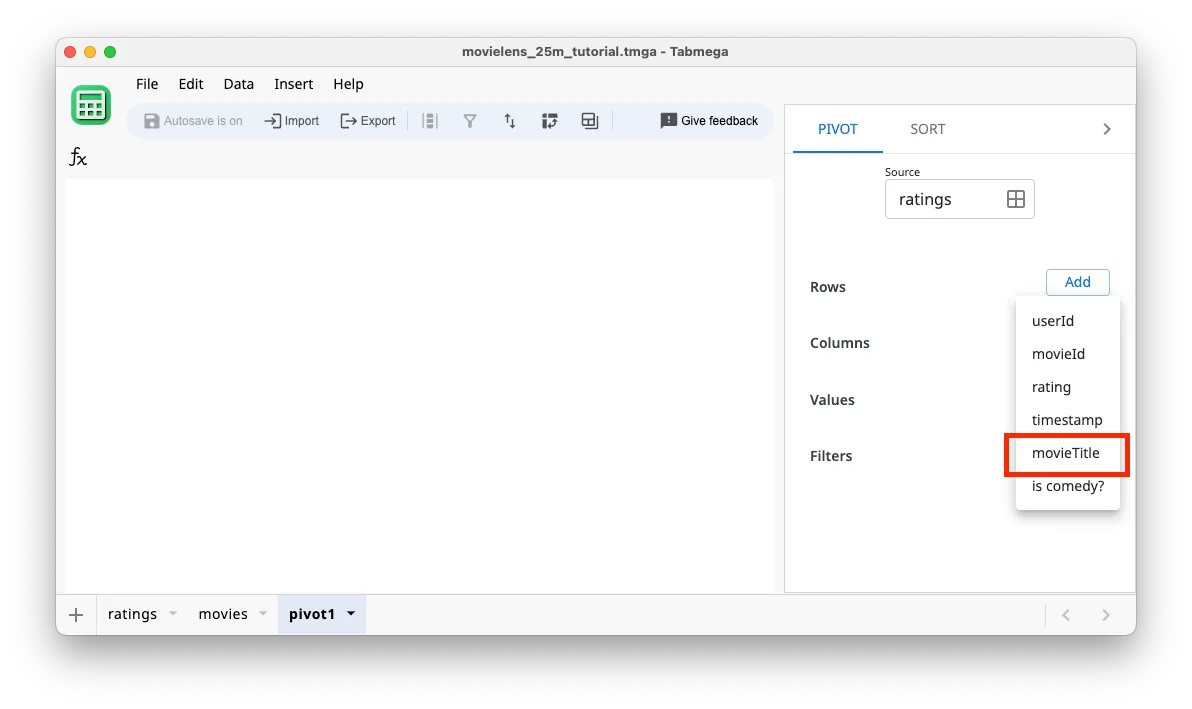This screenshot has width=1192, height=709.
Task: Open the pivot1 tab dropdown menu
Action: (x=350, y=614)
